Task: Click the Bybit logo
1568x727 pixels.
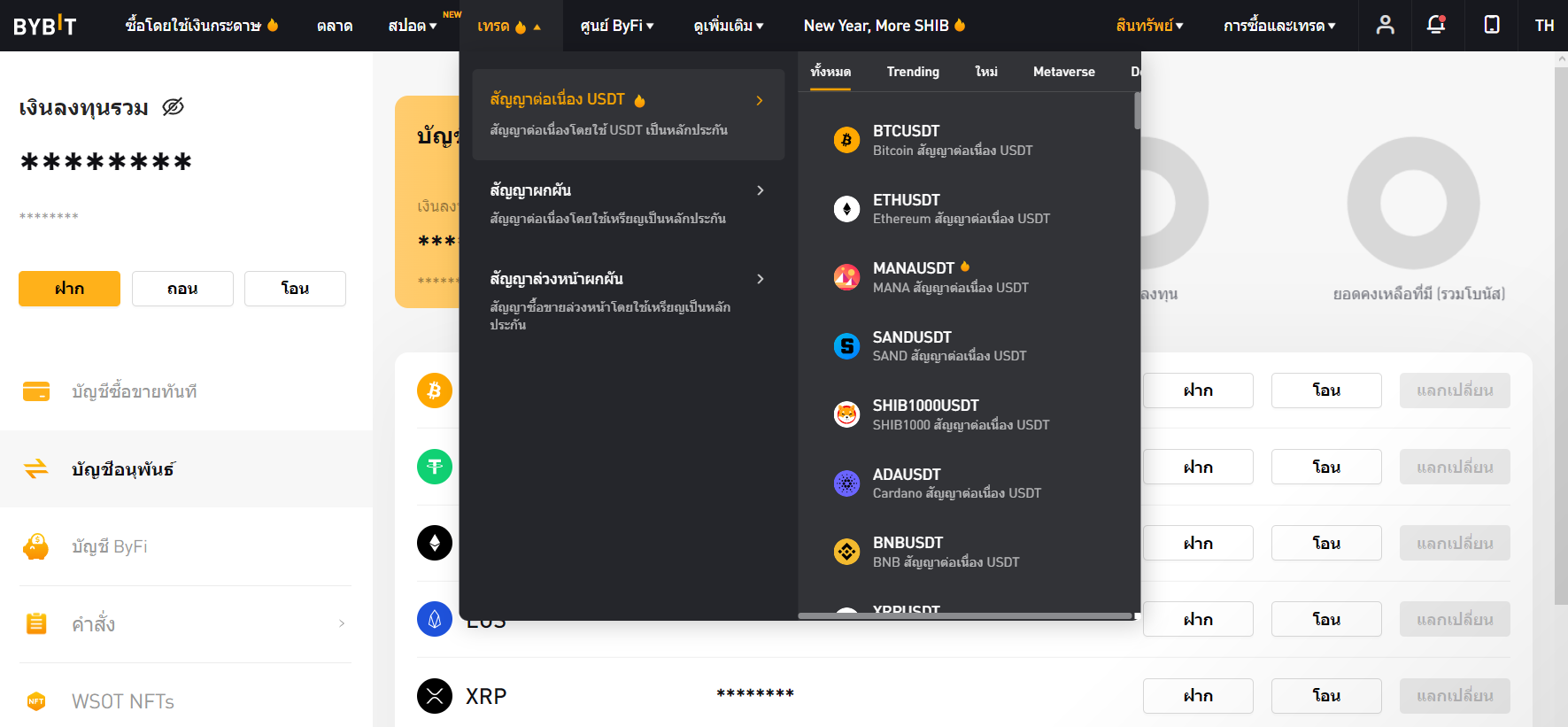Action: click(x=44, y=26)
